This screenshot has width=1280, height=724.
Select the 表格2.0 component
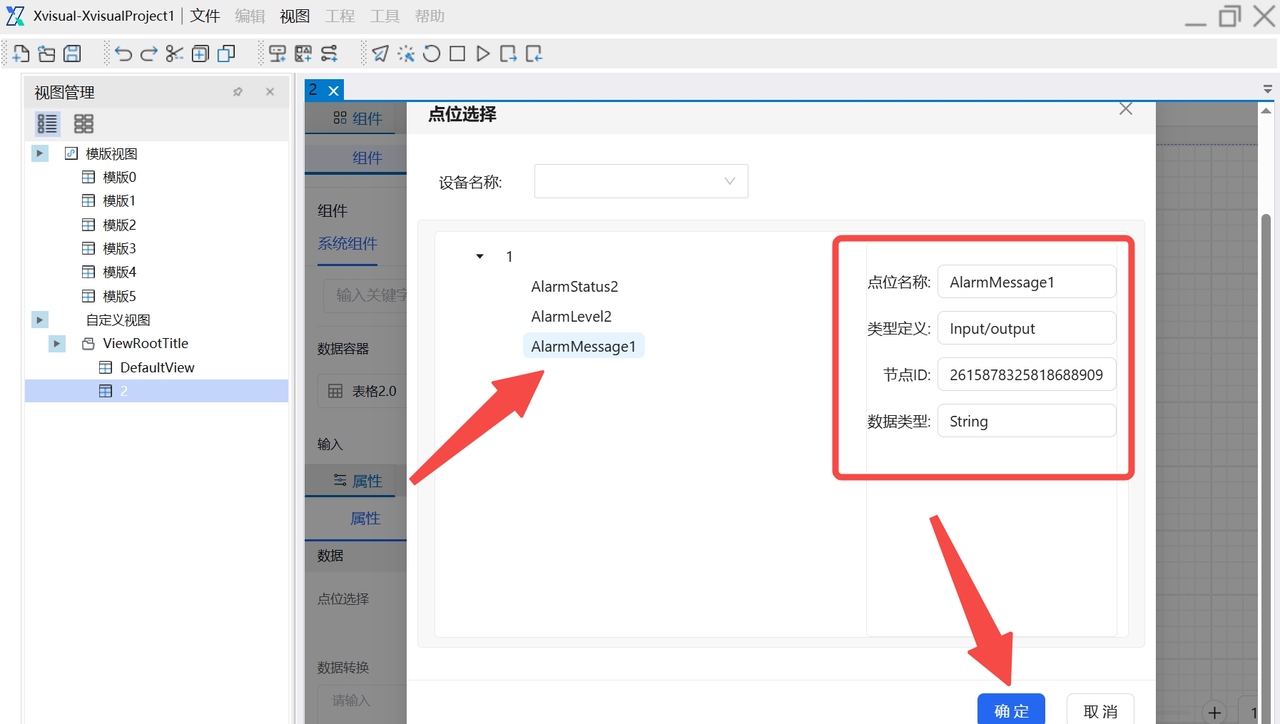click(x=362, y=391)
